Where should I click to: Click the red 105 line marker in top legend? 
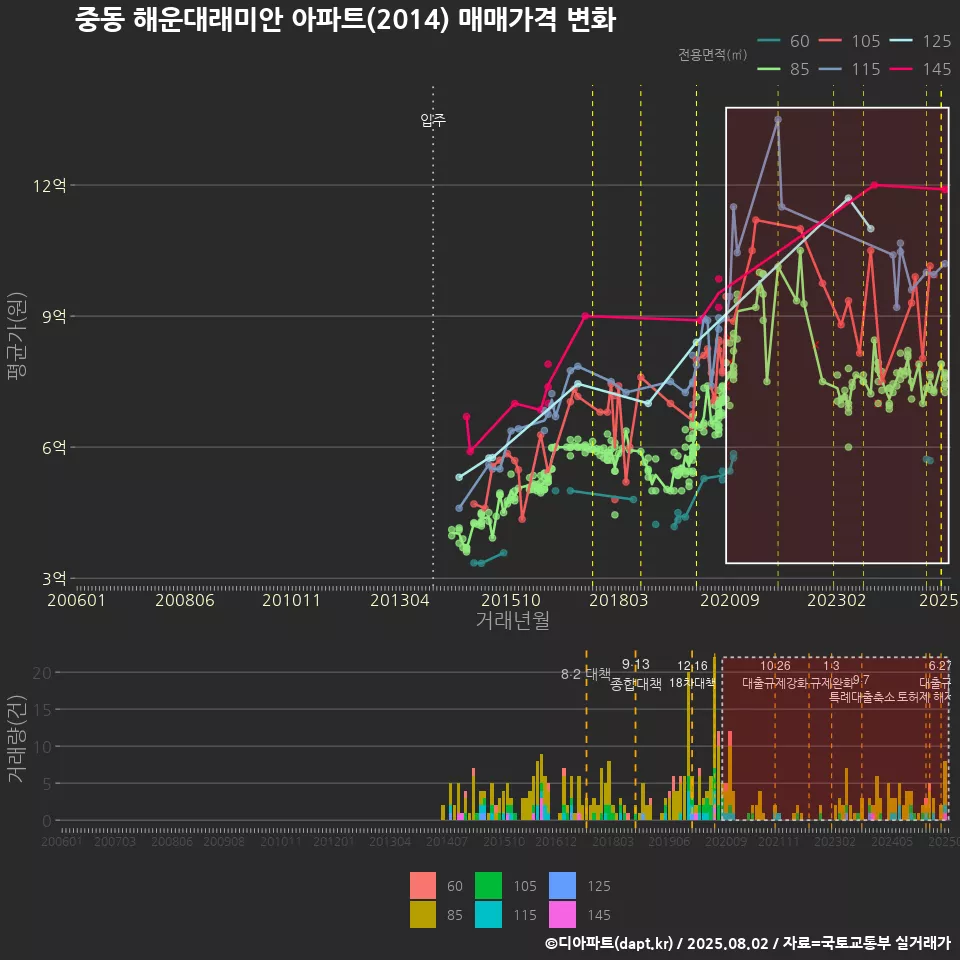830,41
